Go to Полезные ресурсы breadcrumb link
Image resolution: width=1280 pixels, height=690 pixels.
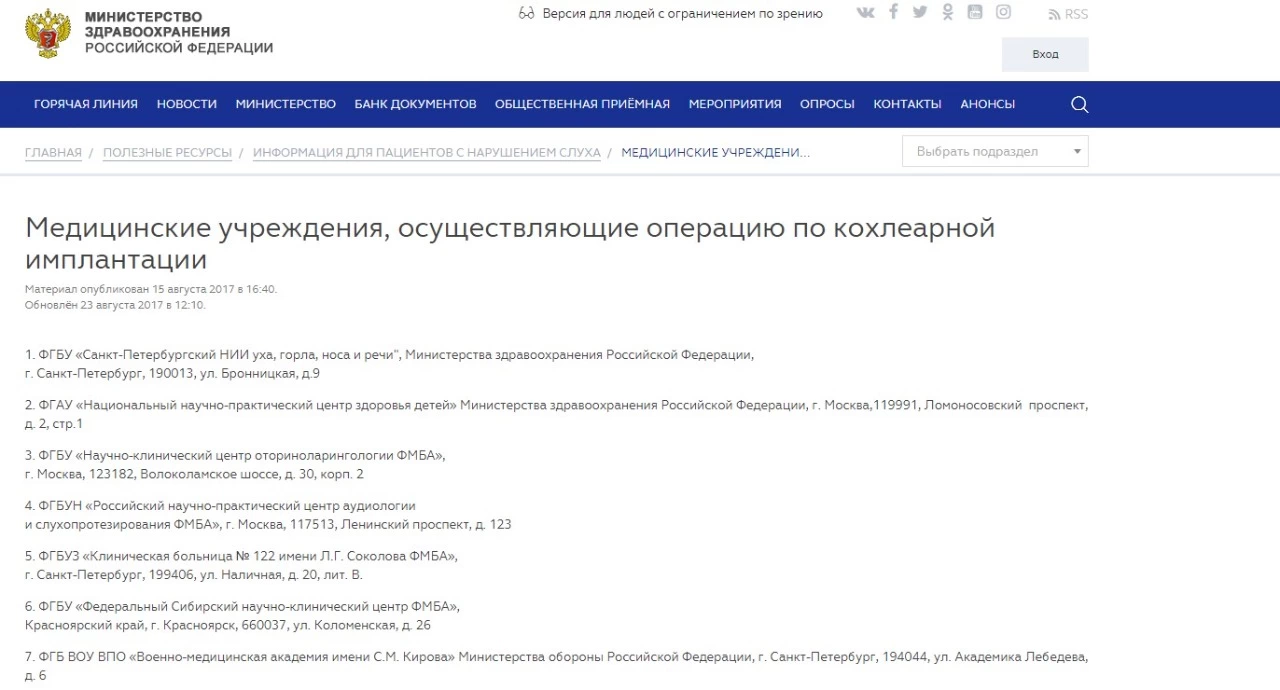[x=167, y=152]
